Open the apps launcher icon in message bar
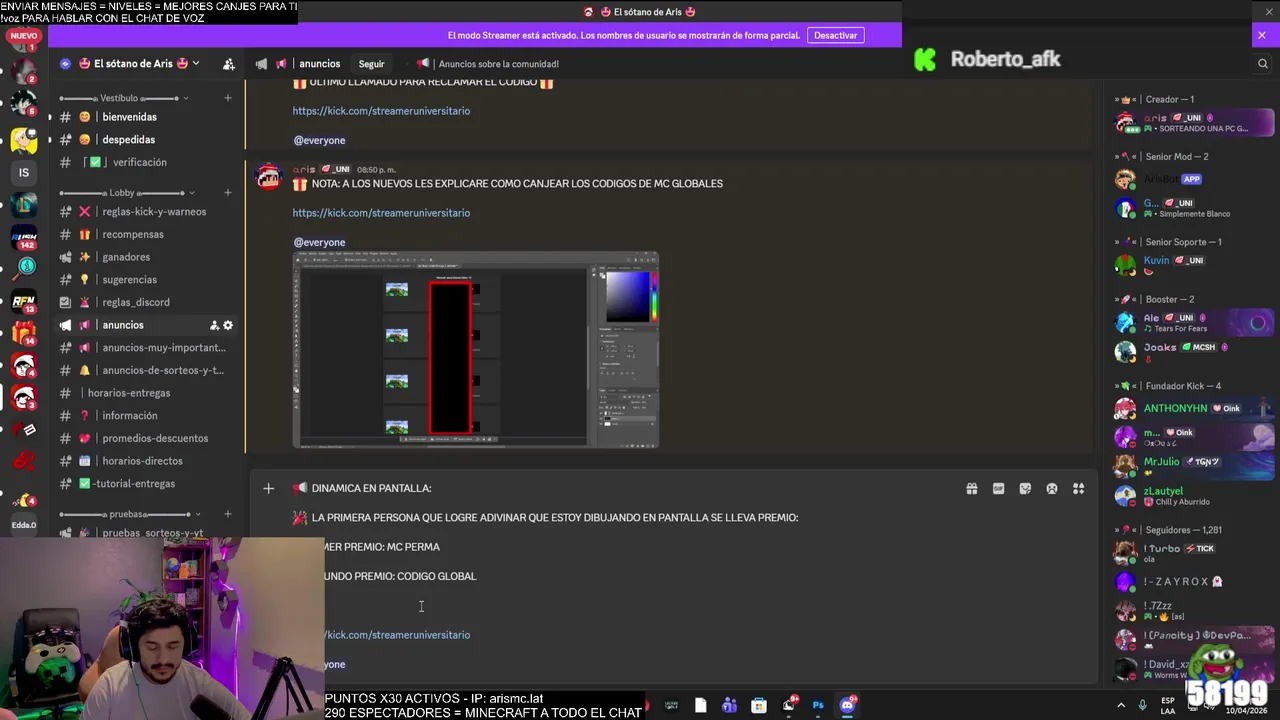The height and width of the screenshot is (720, 1280). [x=1078, y=489]
